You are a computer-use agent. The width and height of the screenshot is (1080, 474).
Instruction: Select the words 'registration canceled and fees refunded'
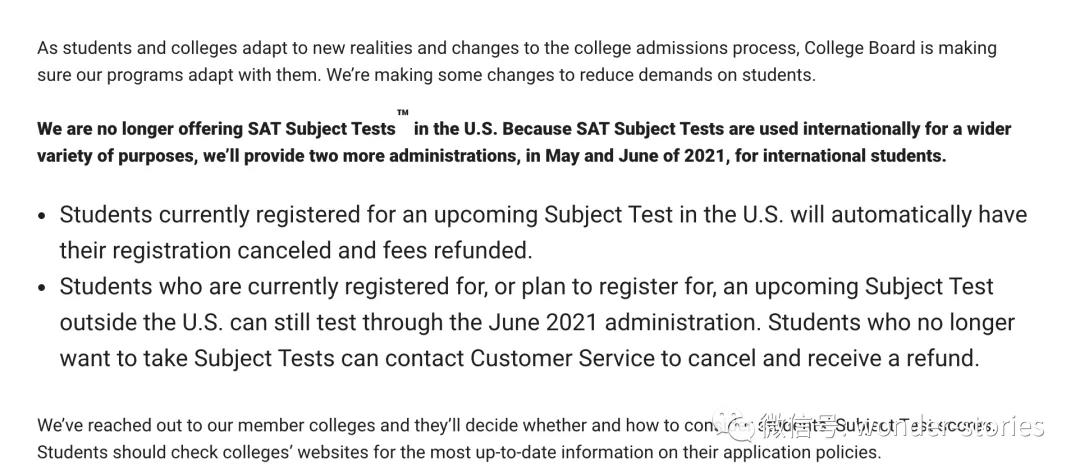coord(322,251)
